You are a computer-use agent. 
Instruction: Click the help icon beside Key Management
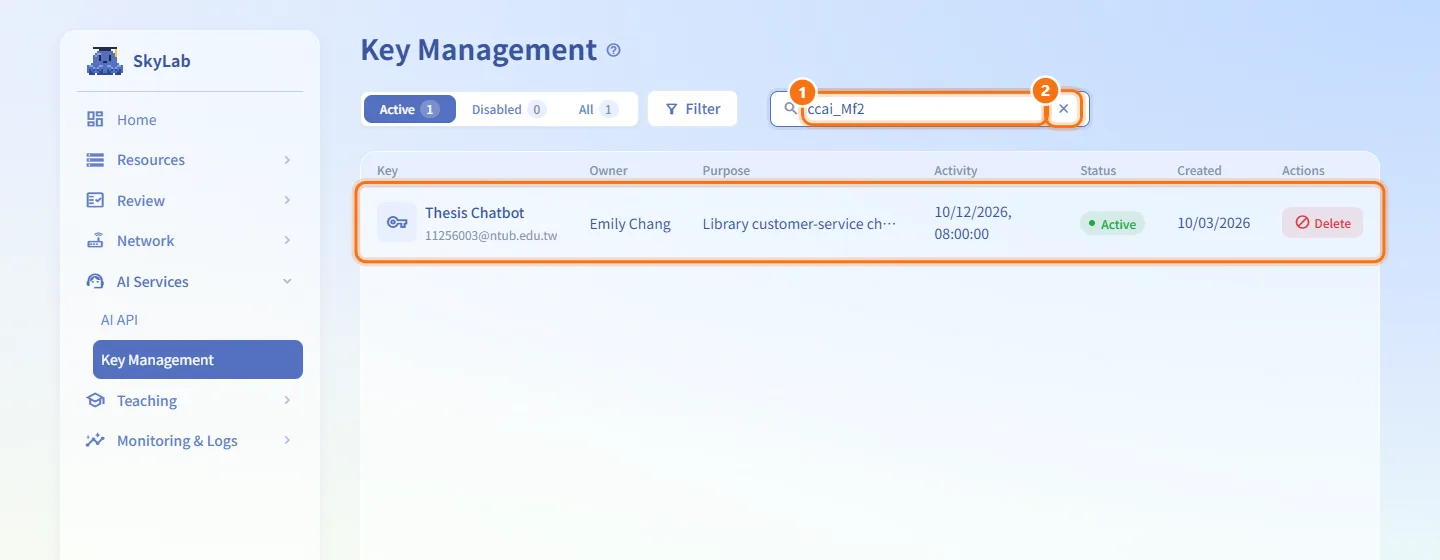click(x=614, y=50)
